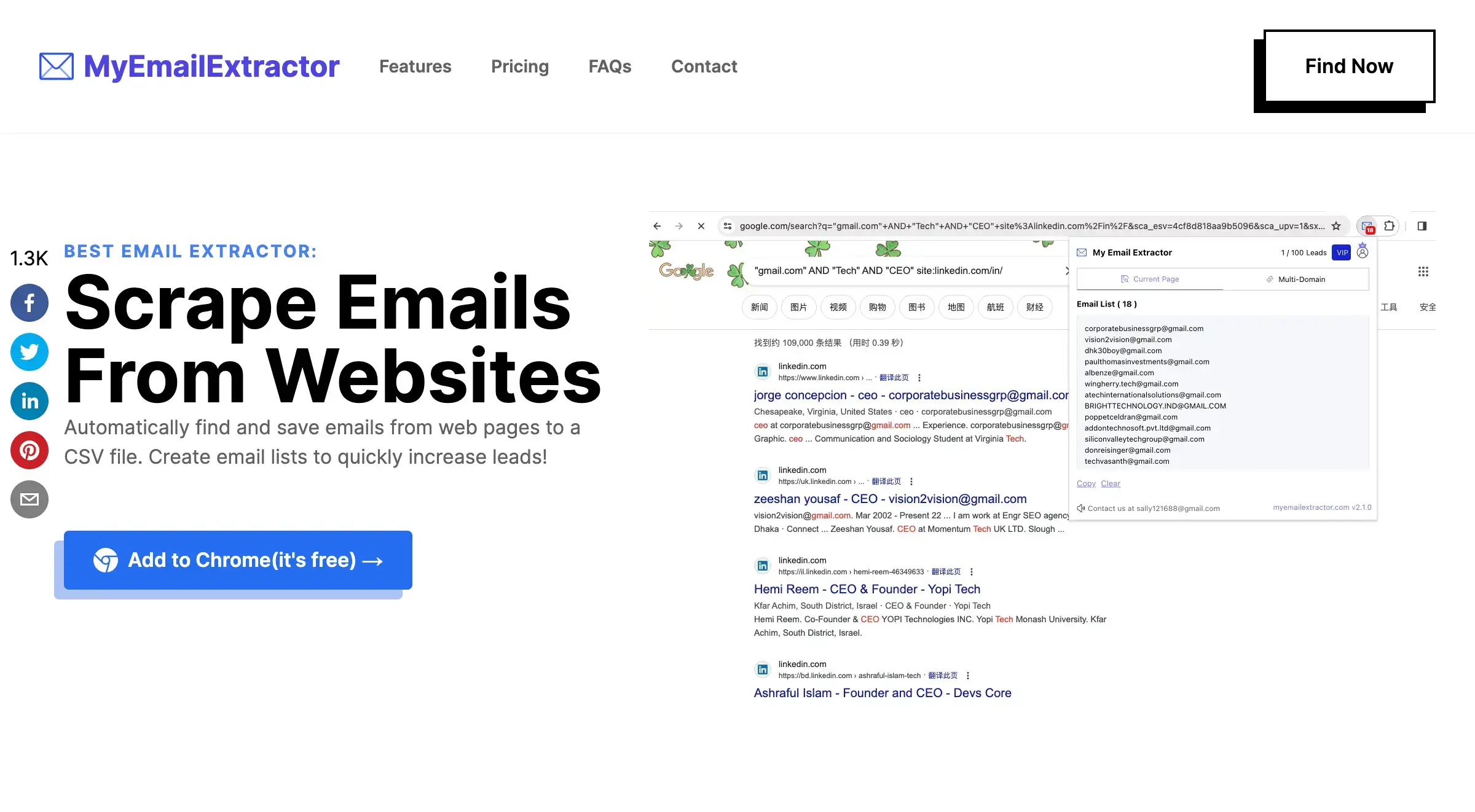
Task: Click the Clear link in email extractor panel
Action: pos(1110,483)
